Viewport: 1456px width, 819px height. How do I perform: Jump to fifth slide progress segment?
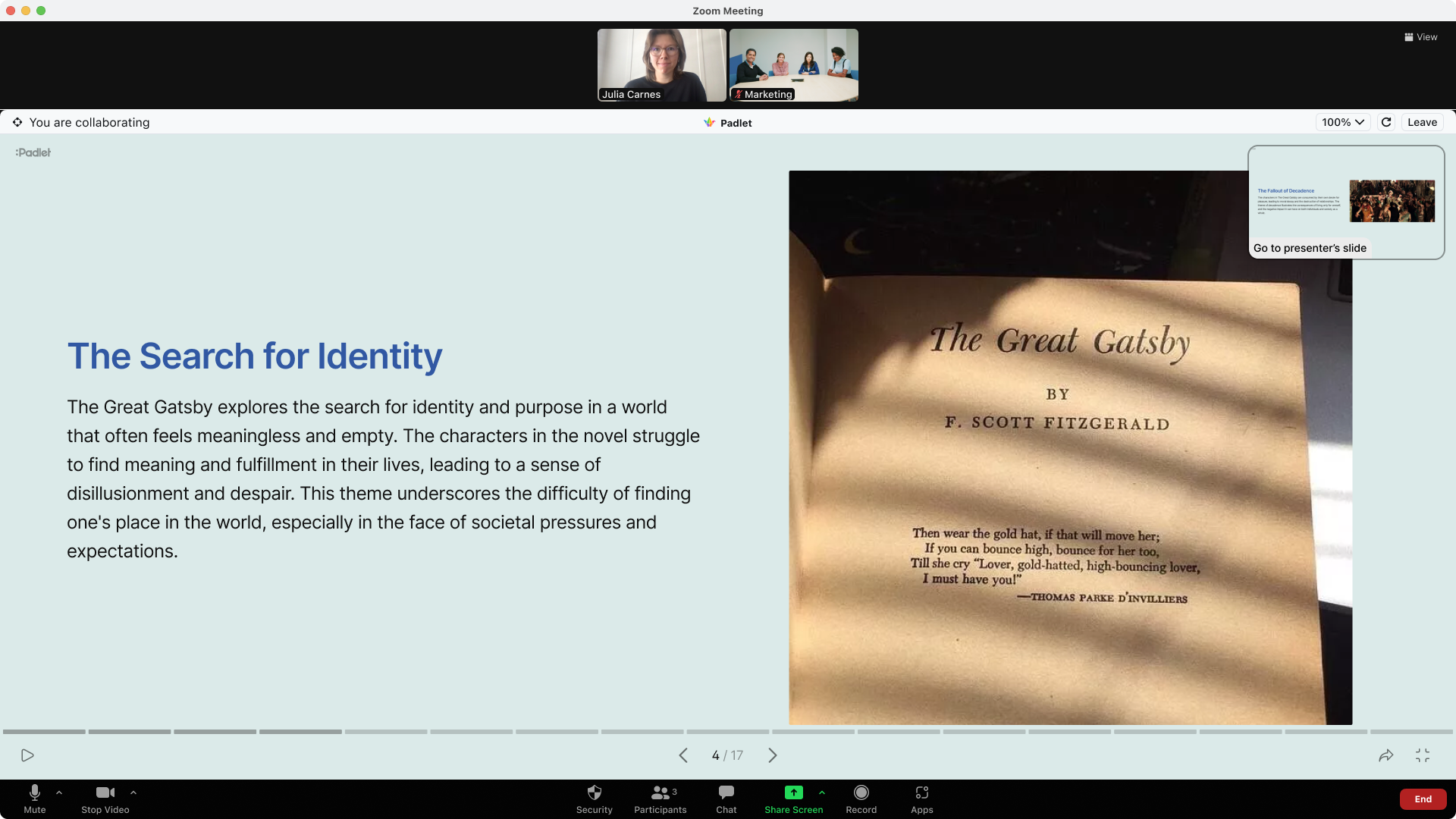tap(386, 732)
